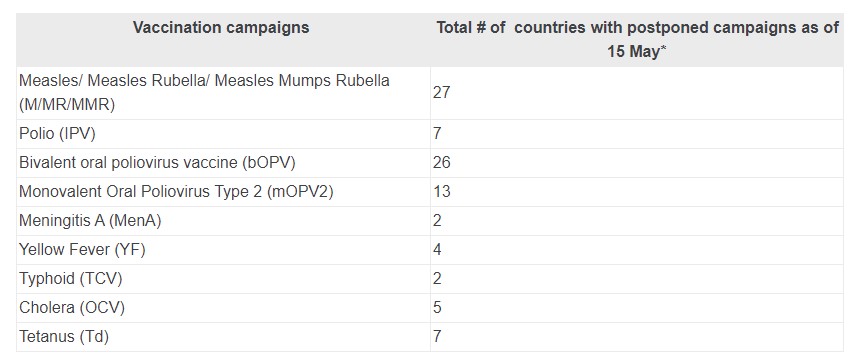Select the value 26 for bOPV
This screenshot has height=360, width=853.
[x=442, y=163]
